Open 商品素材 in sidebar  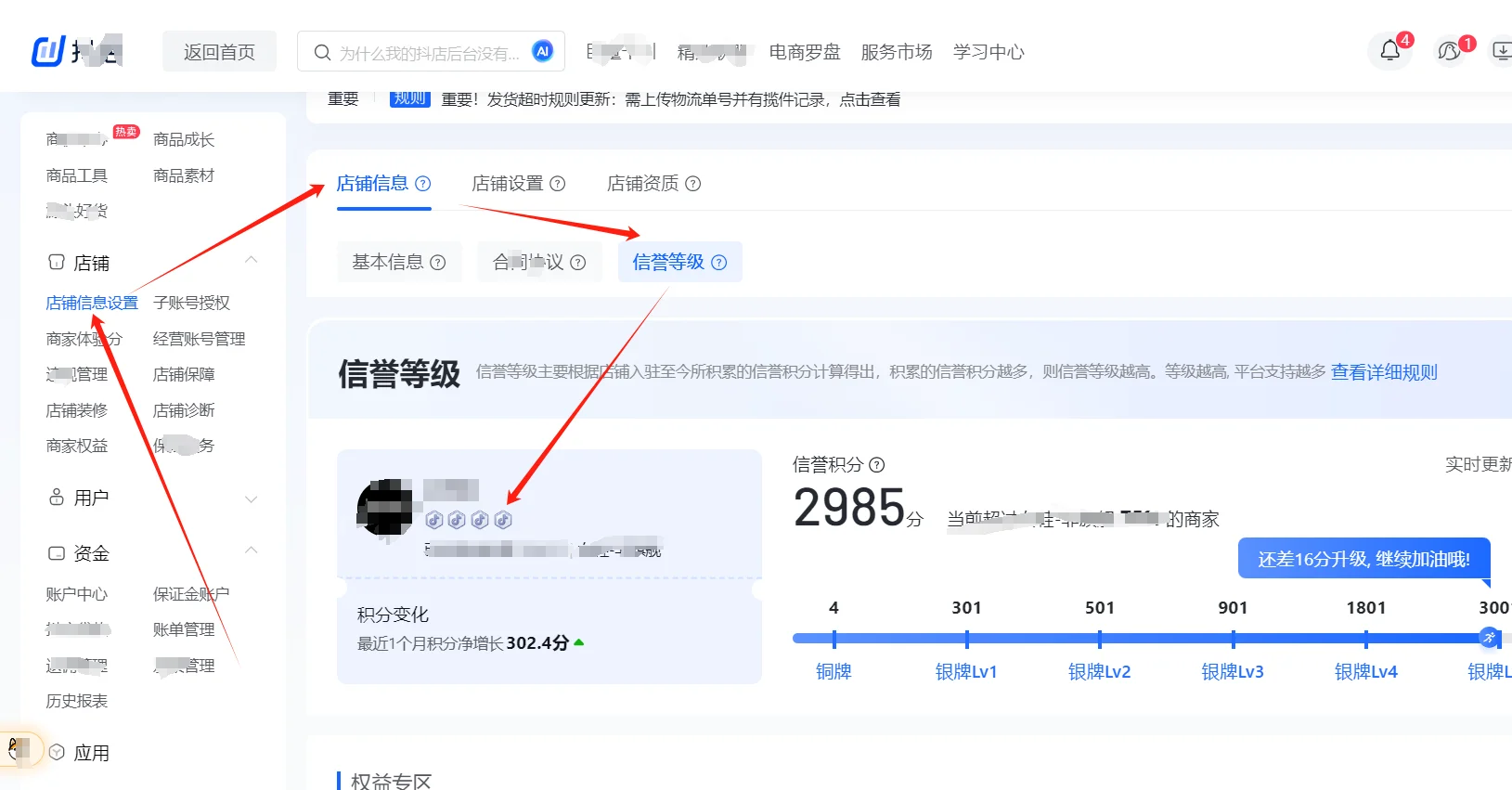pos(184,175)
